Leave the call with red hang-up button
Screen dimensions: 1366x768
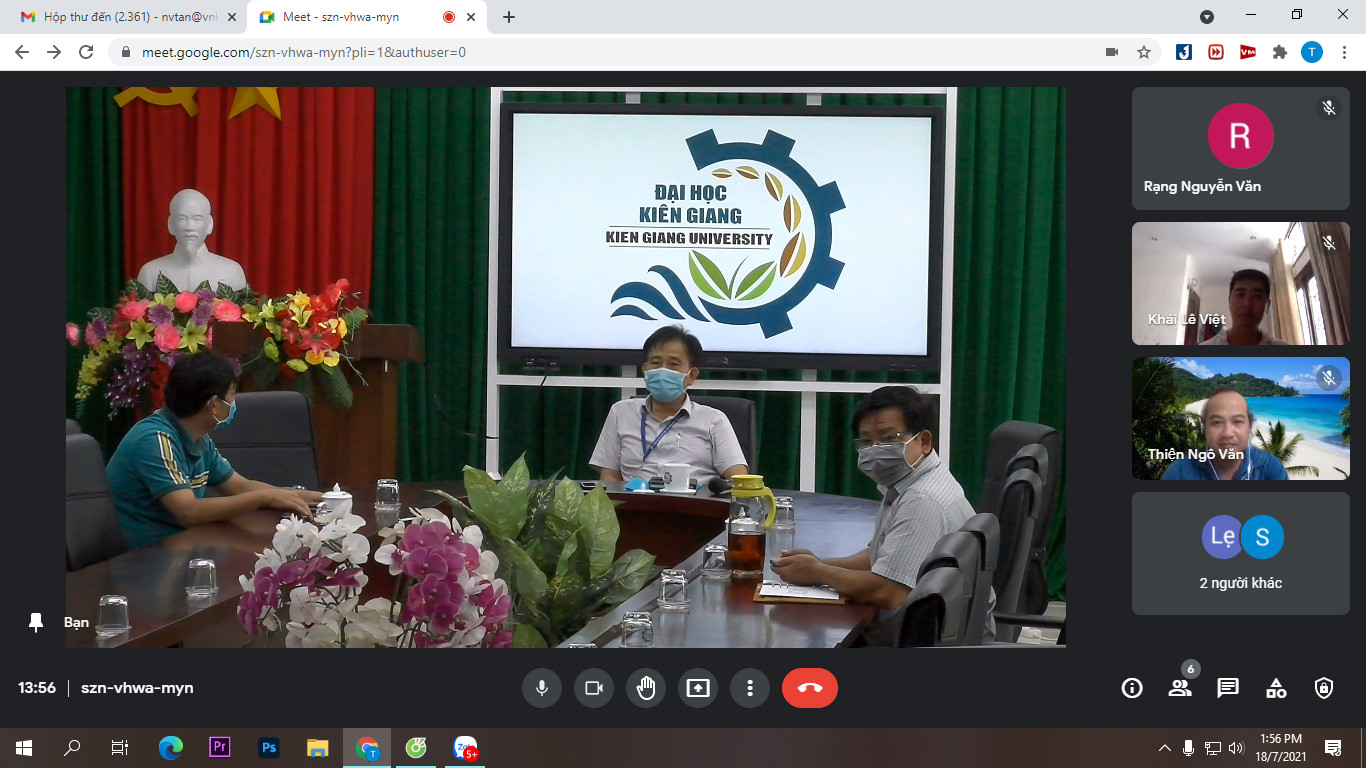tap(810, 688)
